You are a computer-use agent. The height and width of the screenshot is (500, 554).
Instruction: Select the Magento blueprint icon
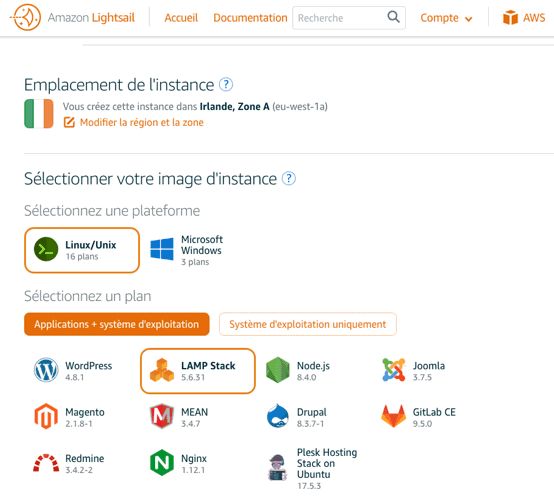[x=46, y=416]
